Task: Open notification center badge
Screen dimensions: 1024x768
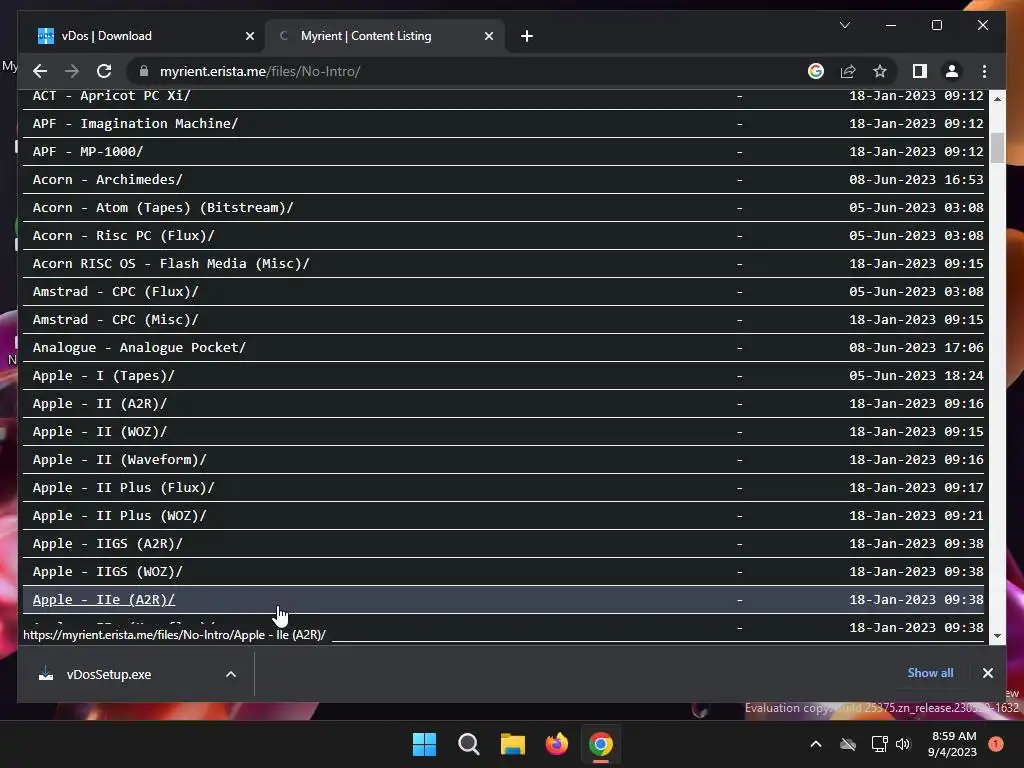Action: tap(996, 744)
